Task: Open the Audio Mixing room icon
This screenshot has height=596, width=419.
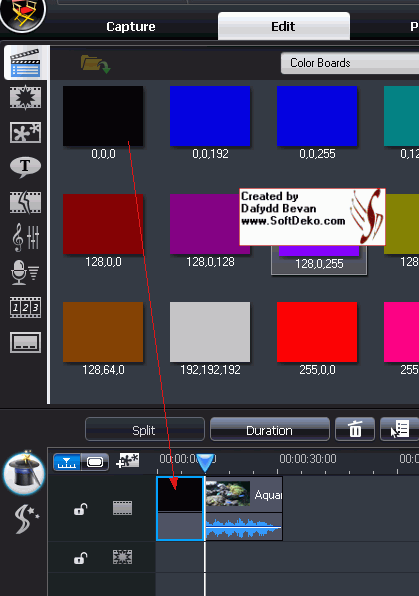Action: [x=25, y=237]
